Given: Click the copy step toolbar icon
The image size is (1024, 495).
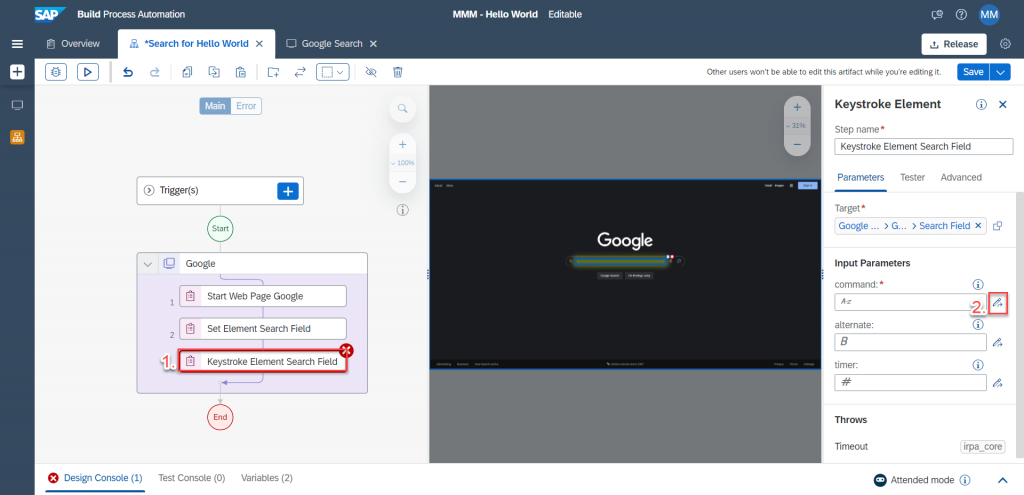Looking at the screenshot, I should (187, 72).
